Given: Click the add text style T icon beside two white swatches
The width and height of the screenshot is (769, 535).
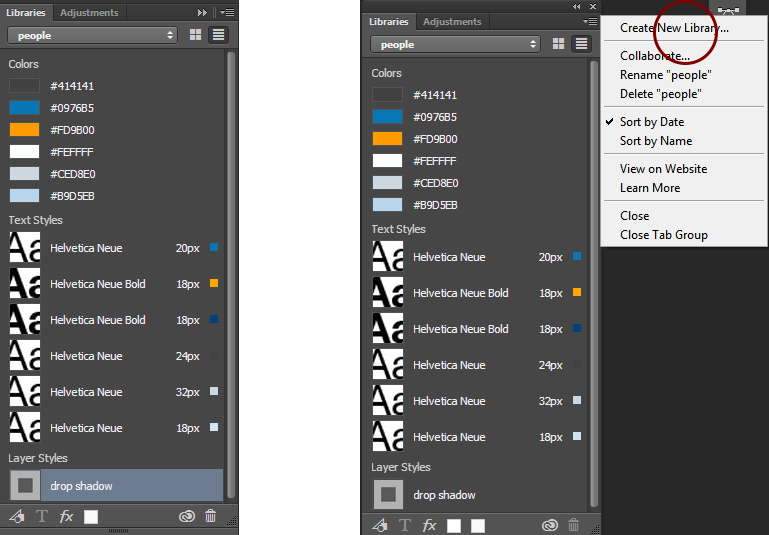Looking at the screenshot, I should 405,525.
